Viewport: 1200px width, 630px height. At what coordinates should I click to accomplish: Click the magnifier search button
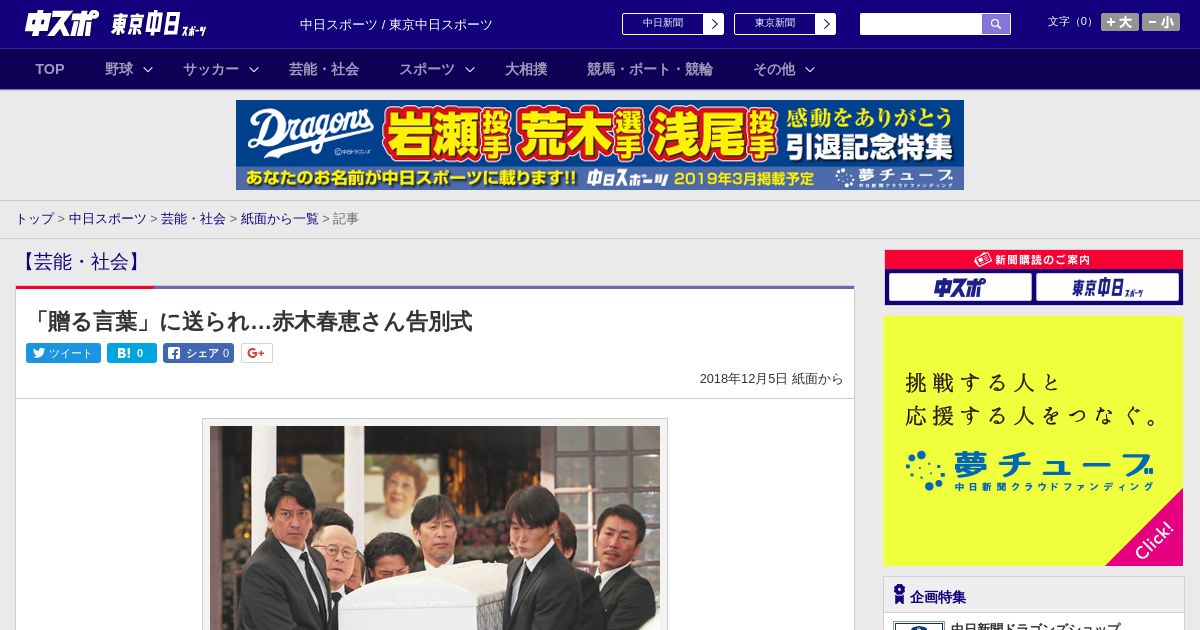coord(996,23)
